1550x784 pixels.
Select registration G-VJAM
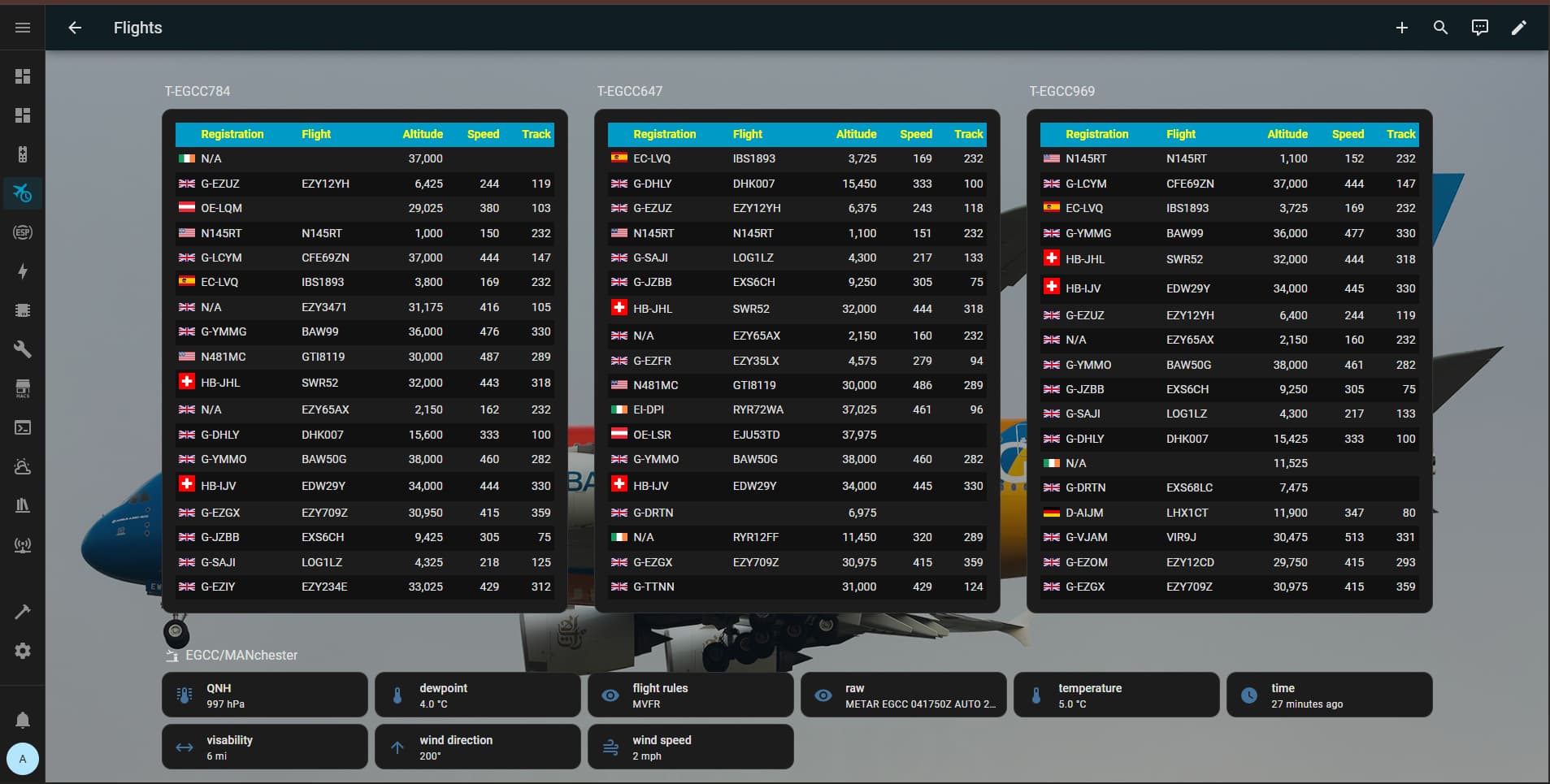1087,537
